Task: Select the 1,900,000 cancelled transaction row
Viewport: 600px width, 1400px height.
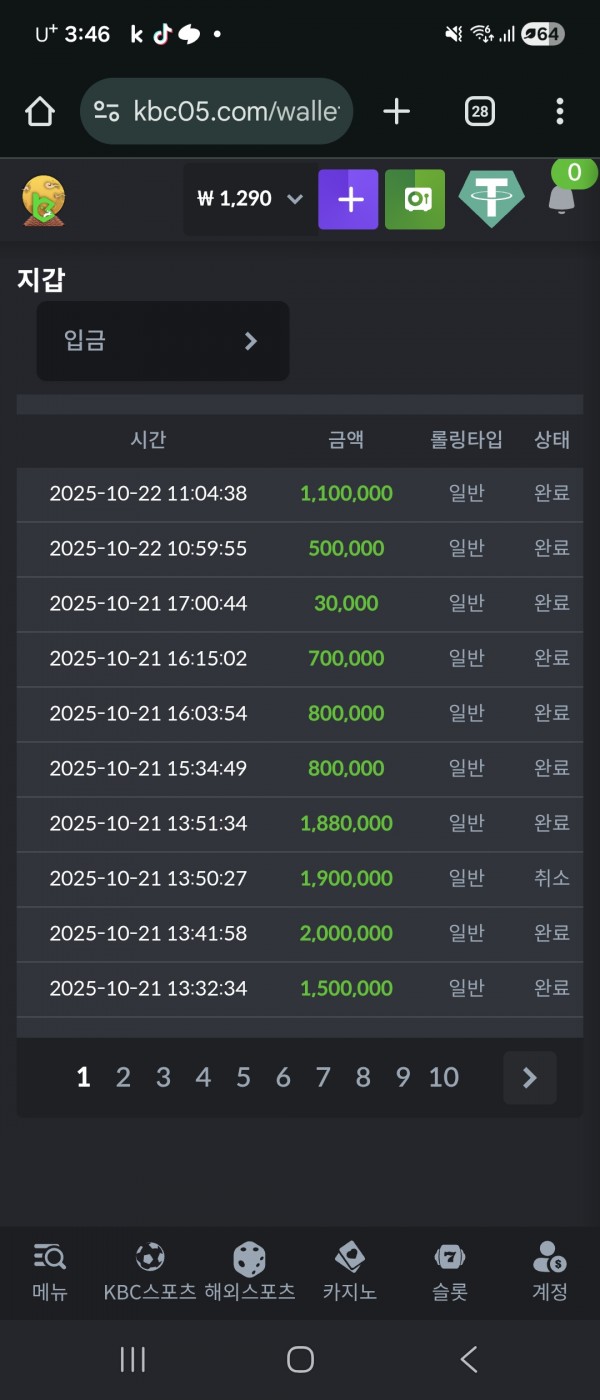Action: pyautogui.click(x=300, y=879)
